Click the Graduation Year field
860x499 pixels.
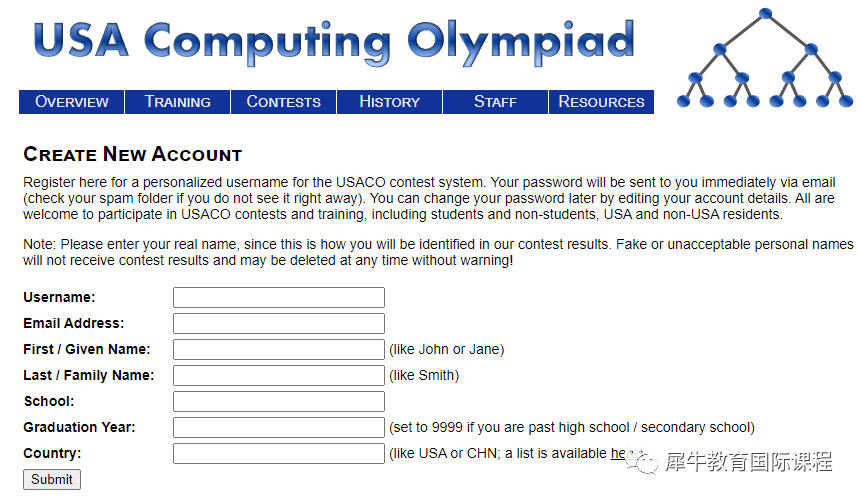[x=279, y=427]
